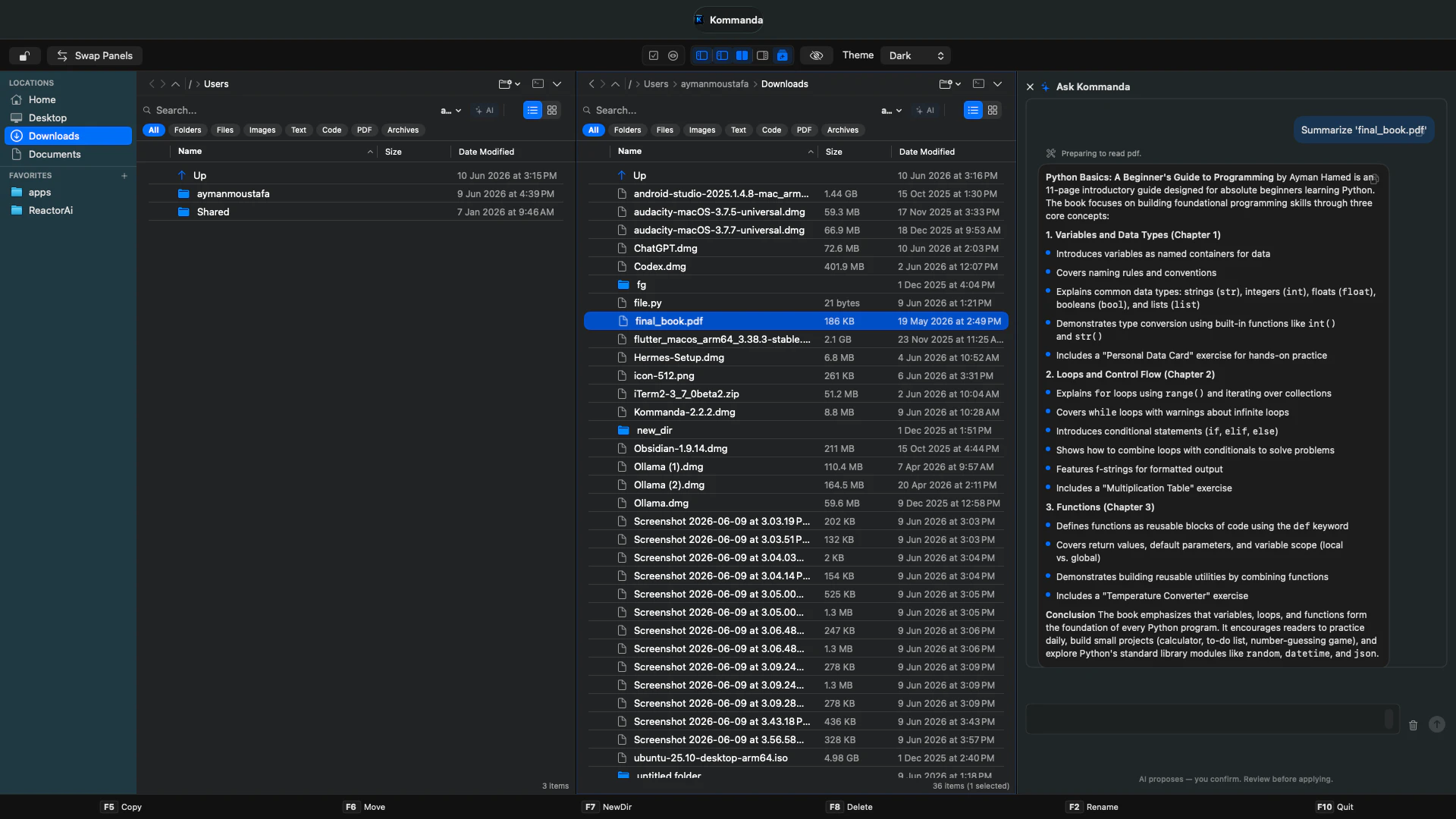This screenshot has width=1456, height=819.
Task: Switch right panel to list view
Action: tap(973, 110)
